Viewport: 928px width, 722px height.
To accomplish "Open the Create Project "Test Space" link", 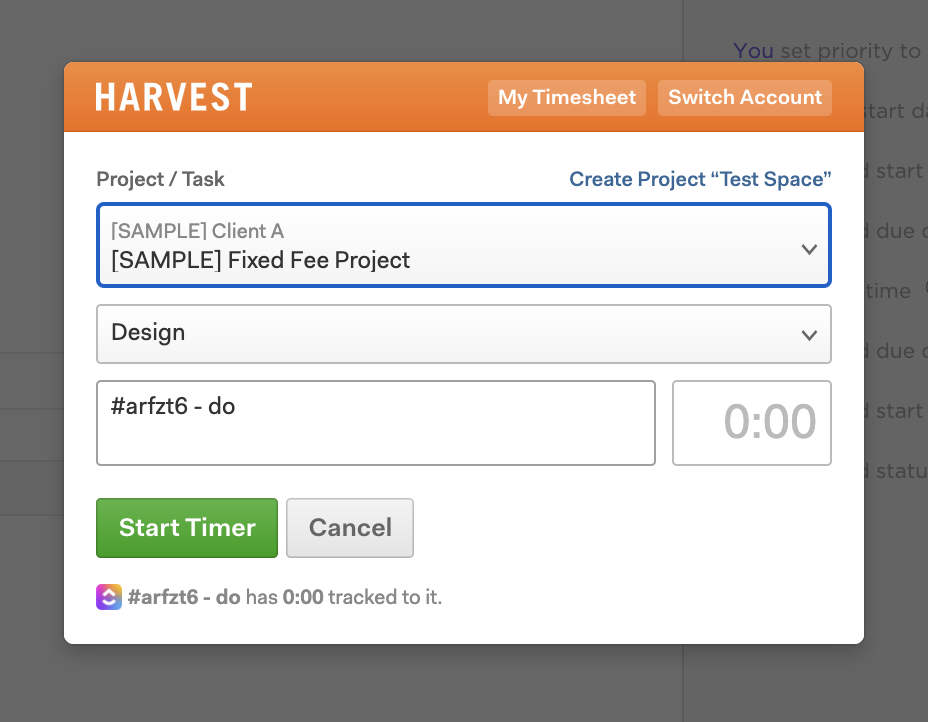I will pyautogui.click(x=700, y=179).
